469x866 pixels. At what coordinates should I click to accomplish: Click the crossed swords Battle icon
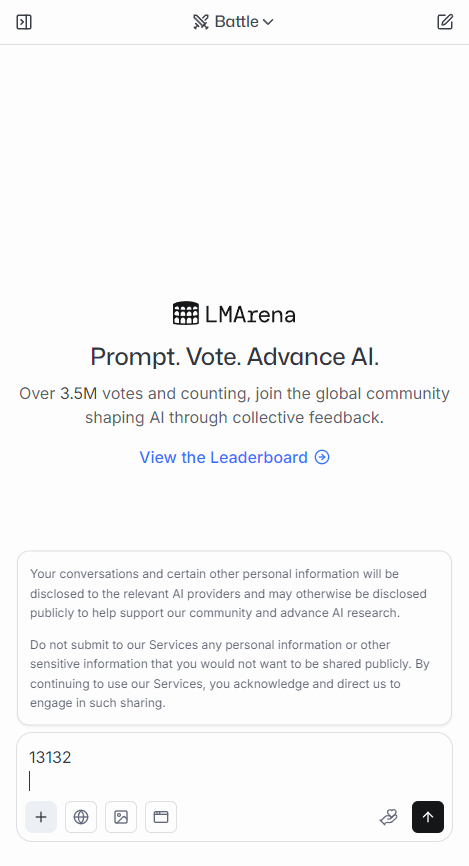point(201,22)
